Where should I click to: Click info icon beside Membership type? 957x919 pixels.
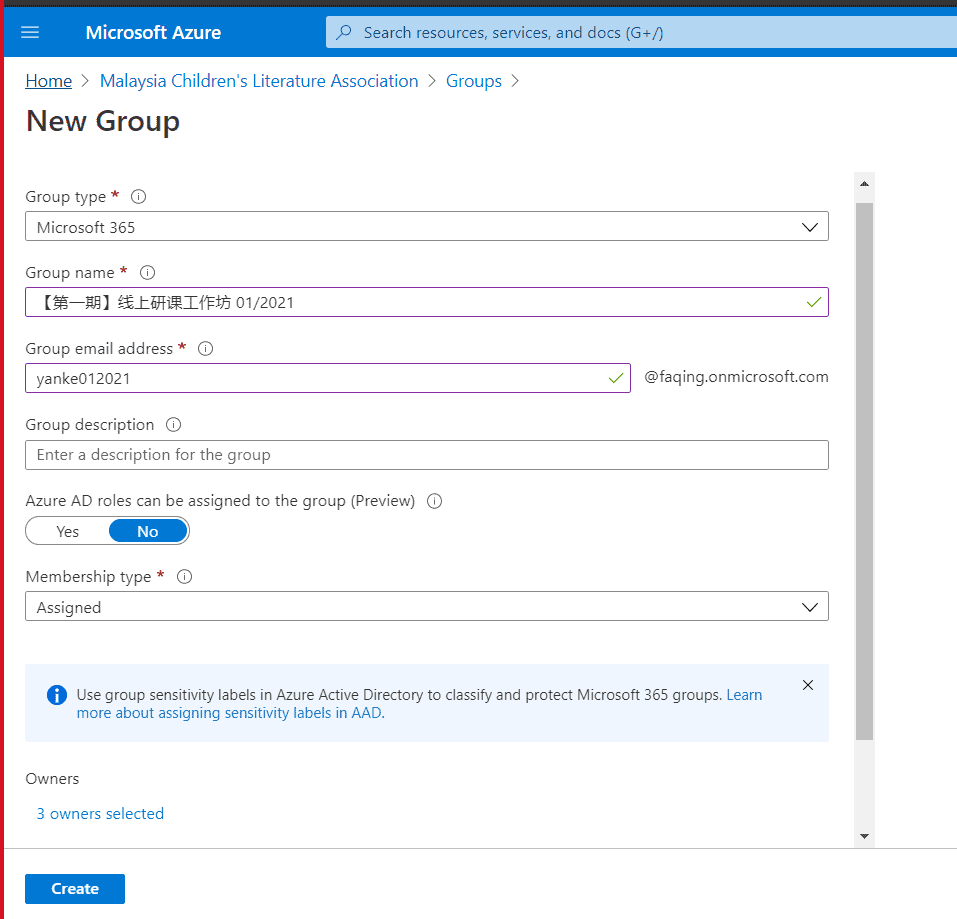pyautogui.click(x=184, y=577)
